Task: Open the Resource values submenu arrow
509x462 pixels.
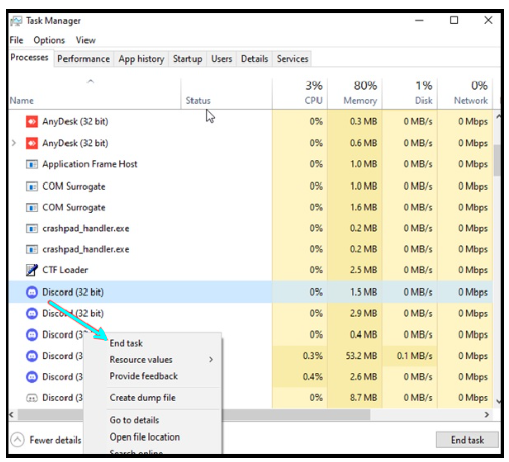Action: [211, 360]
